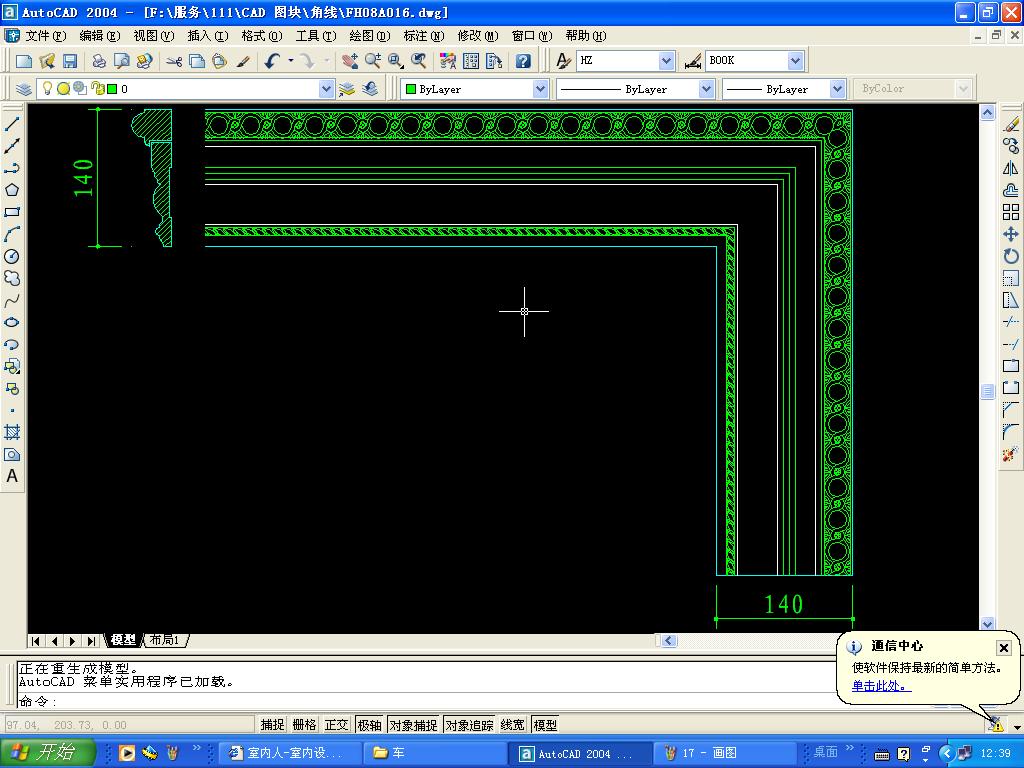Select the Multiline Text tool

(12, 476)
